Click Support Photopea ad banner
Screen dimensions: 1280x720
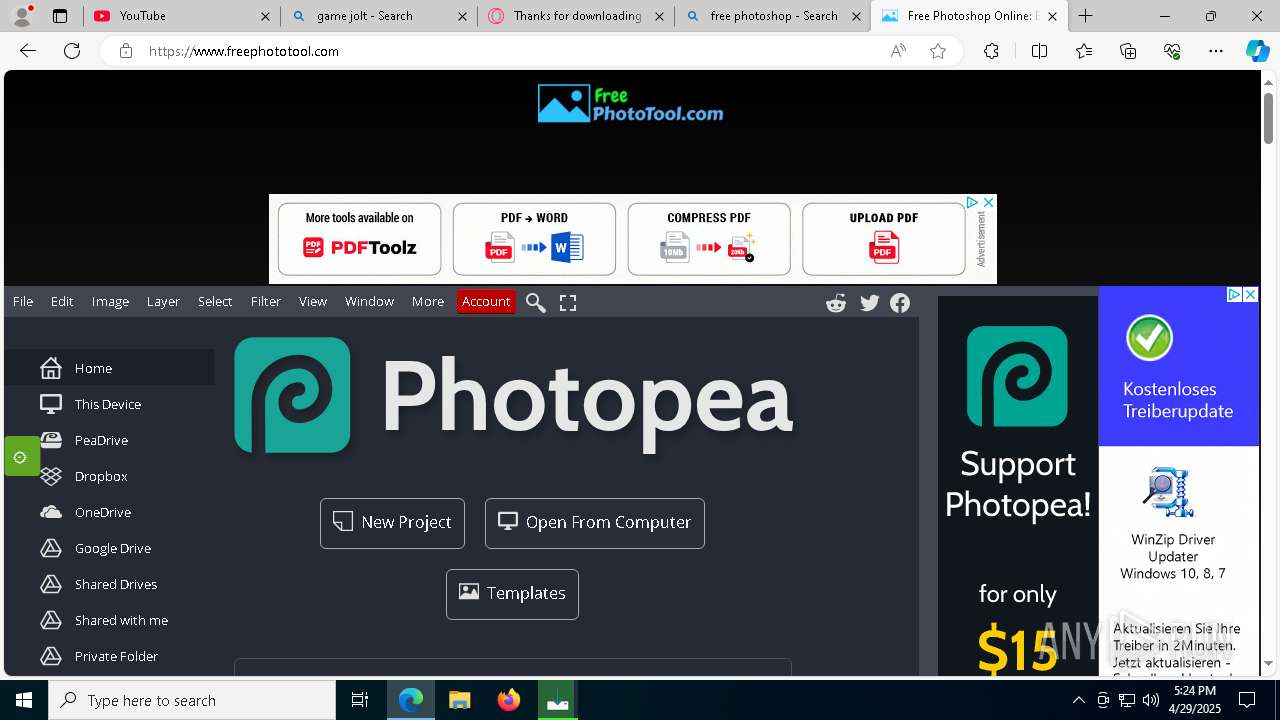tap(1018, 485)
